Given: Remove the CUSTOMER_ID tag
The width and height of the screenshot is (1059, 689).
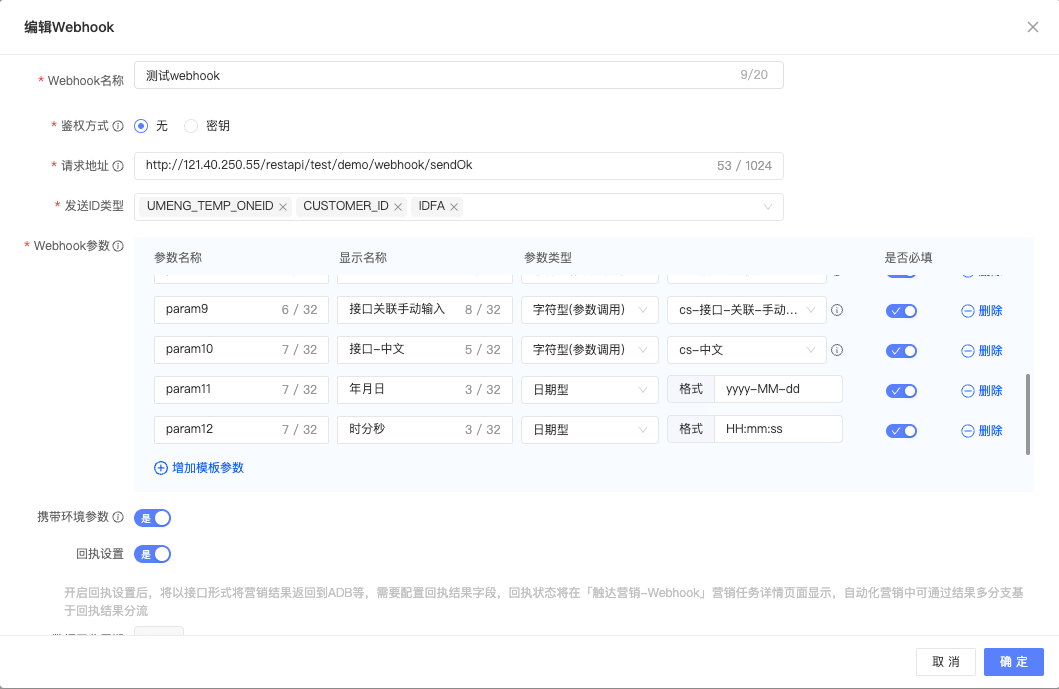Looking at the screenshot, I should [x=398, y=207].
